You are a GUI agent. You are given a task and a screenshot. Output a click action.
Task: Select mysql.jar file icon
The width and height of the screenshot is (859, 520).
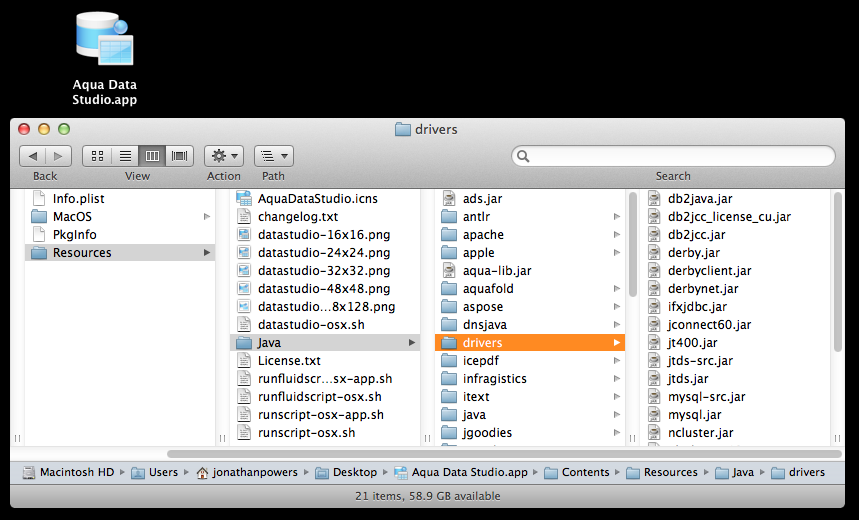[x=654, y=415]
